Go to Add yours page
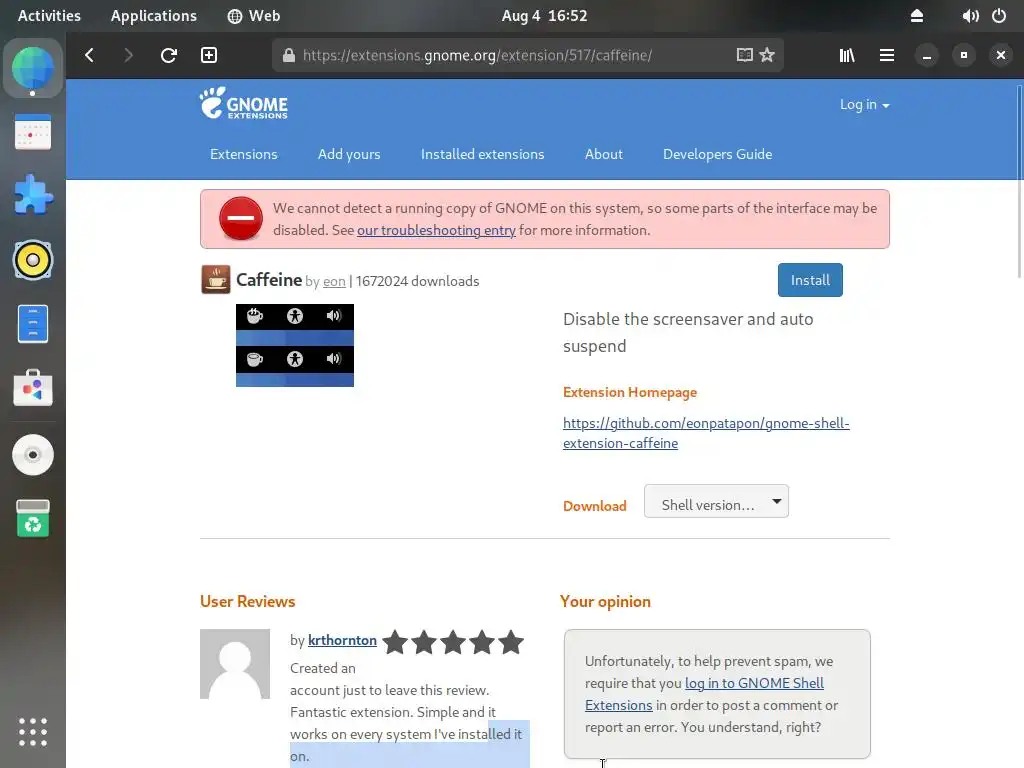The width and height of the screenshot is (1024, 768). click(349, 154)
